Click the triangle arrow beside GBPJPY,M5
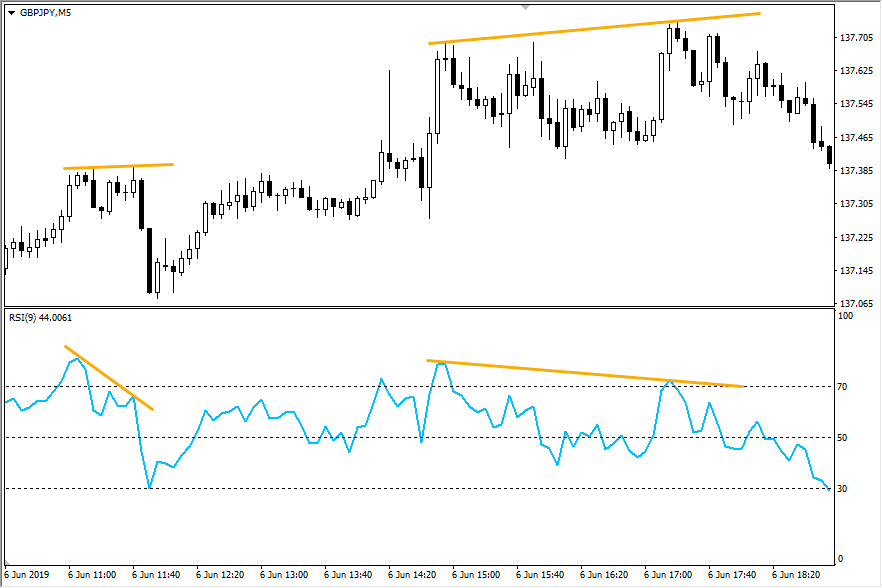Screen dimensions: 882x588 [x=10, y=13]
